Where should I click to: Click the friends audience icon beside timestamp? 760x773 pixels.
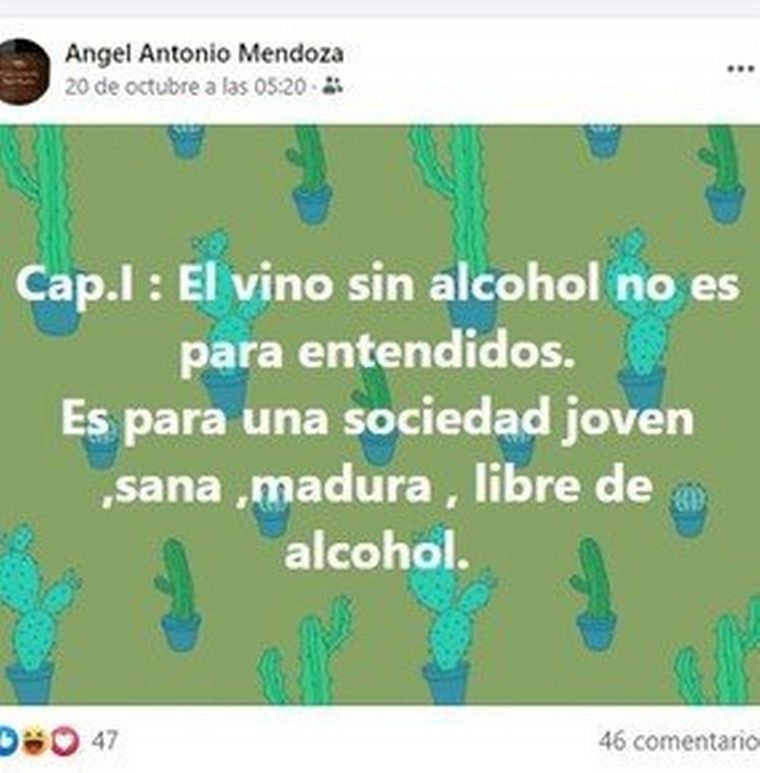click(333, 87)
